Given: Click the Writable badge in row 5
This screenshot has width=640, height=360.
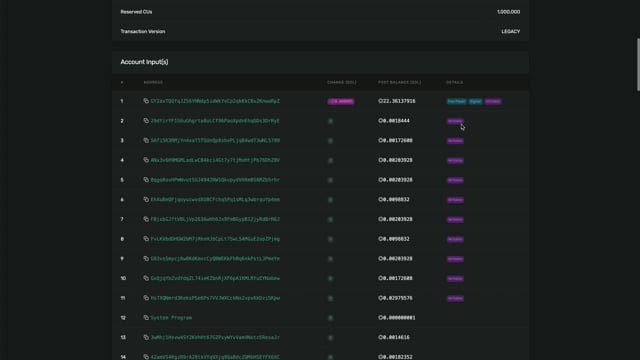Looking at the screenshot, I should [x=455, y=180].
